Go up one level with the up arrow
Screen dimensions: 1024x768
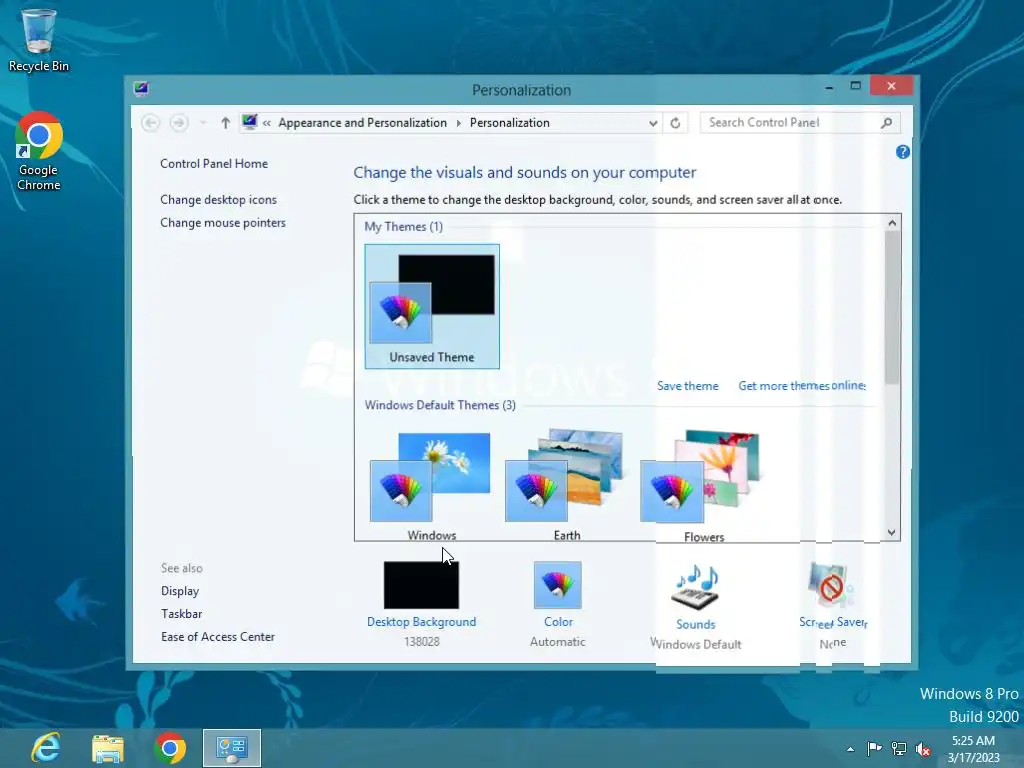225,123
